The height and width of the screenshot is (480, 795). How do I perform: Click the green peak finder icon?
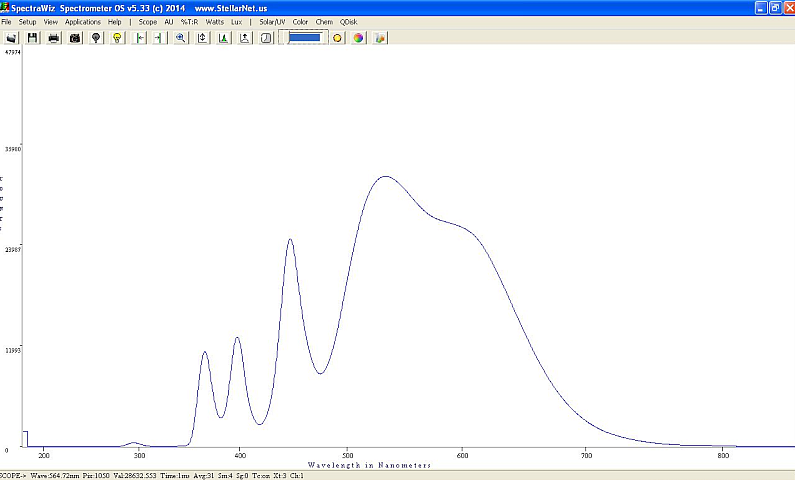click(224, 38)
